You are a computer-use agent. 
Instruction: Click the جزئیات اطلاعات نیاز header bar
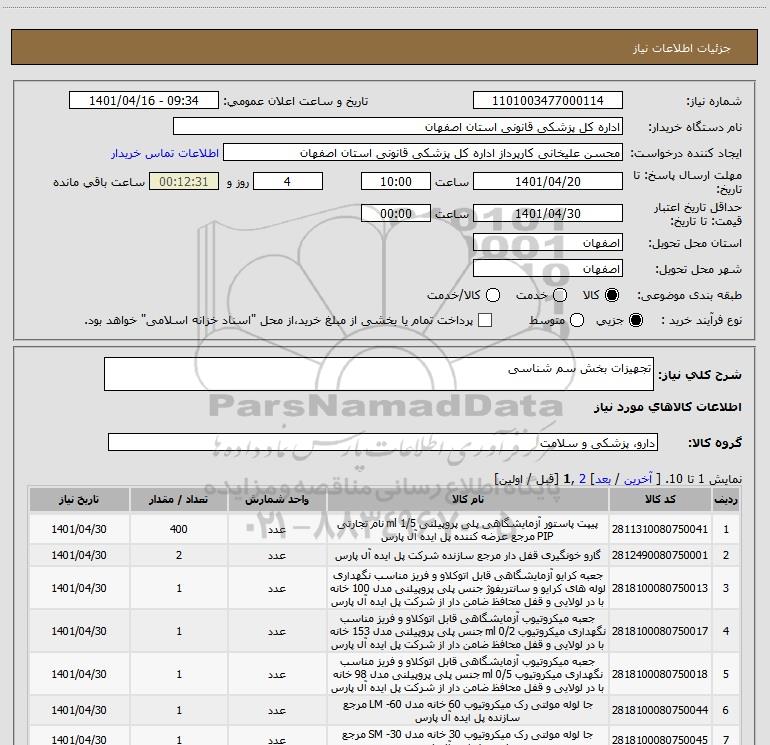[x=385, y=47]
